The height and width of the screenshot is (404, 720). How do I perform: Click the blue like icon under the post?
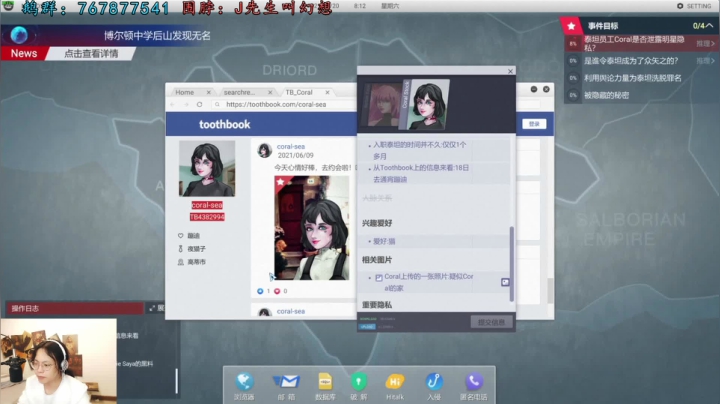(260, 291)
